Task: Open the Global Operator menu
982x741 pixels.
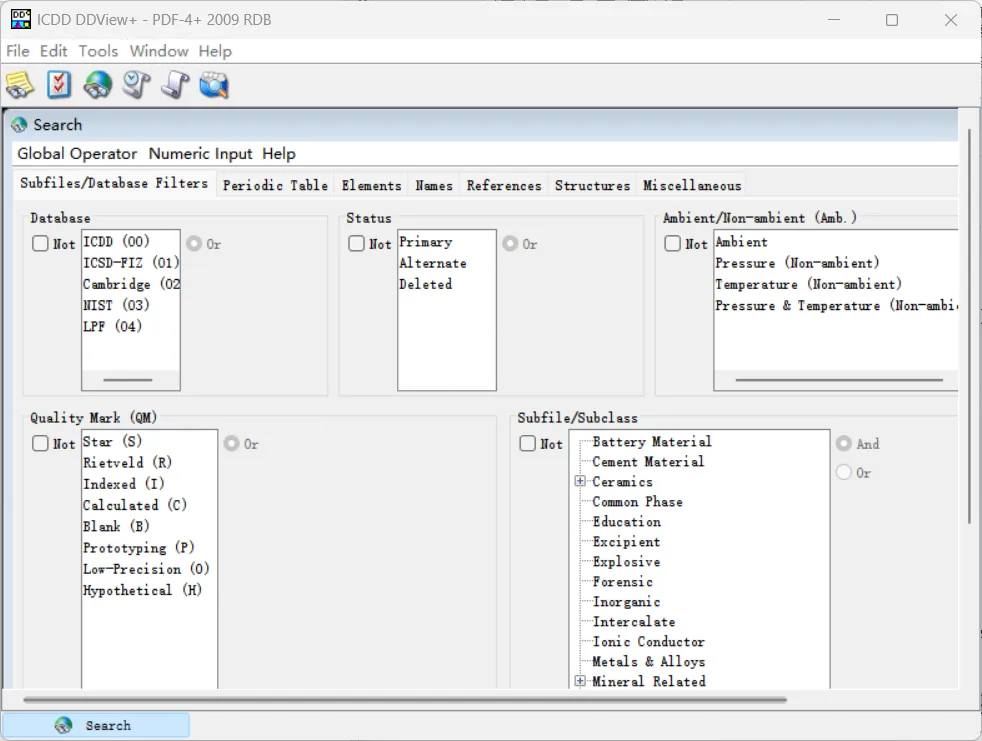Action: pos(77,153)
